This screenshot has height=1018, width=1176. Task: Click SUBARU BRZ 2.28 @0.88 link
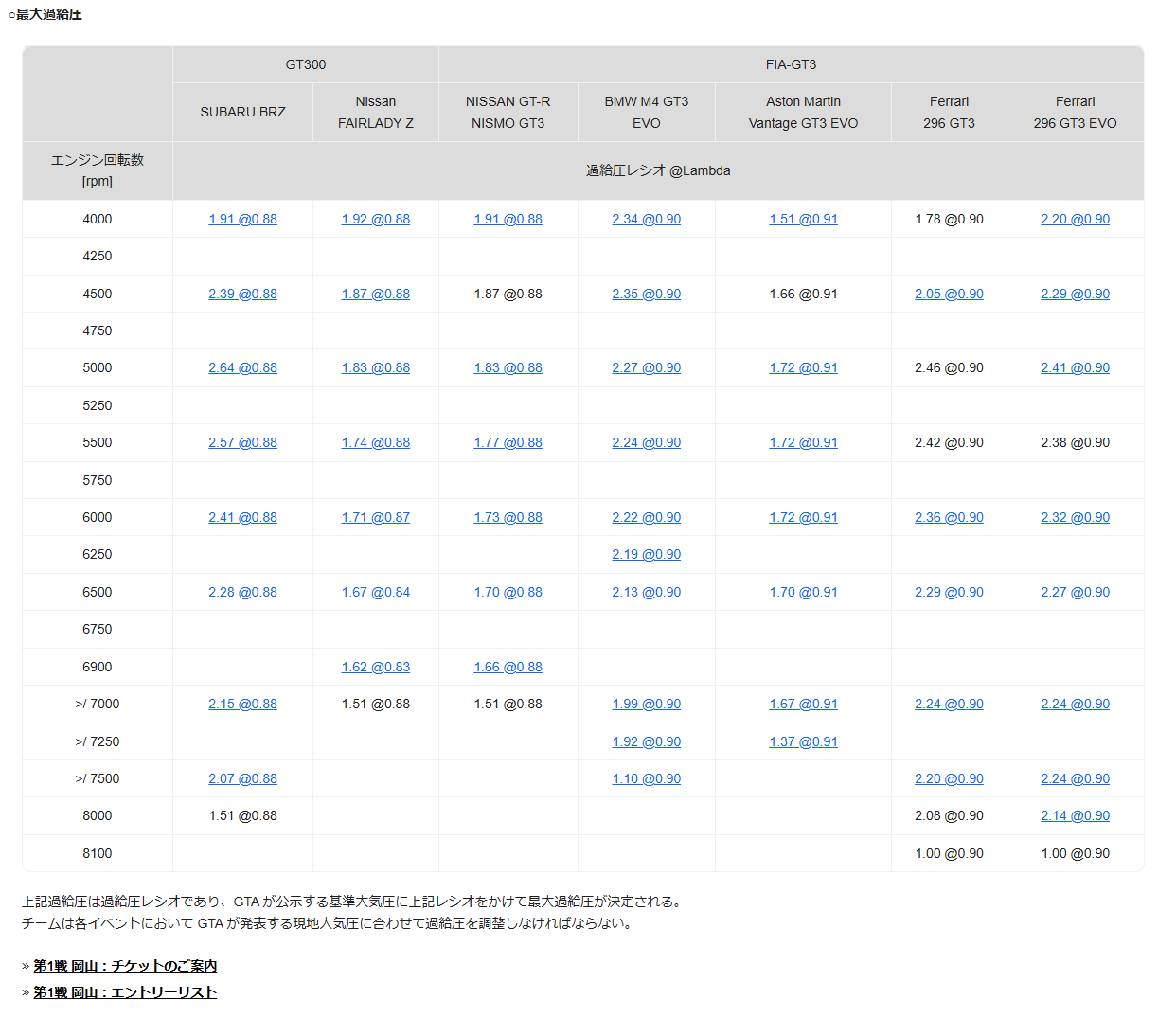[x=243, y=592]
